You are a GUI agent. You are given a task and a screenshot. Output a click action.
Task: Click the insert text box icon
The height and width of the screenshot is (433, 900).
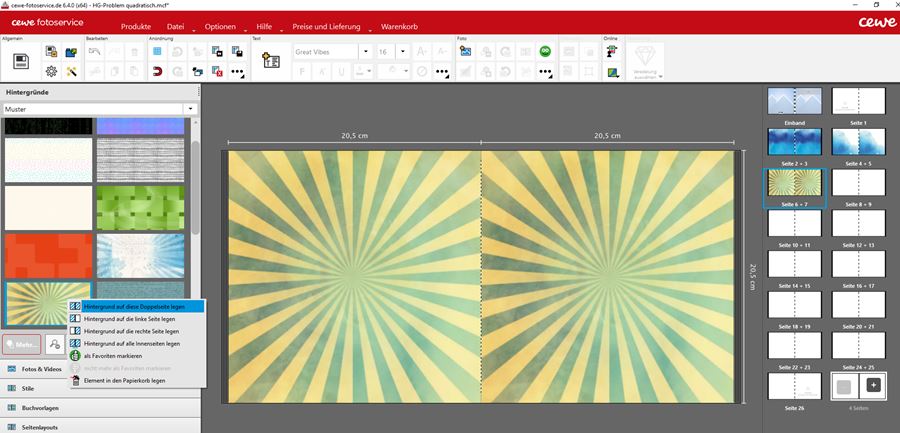(x=270, y=61)
